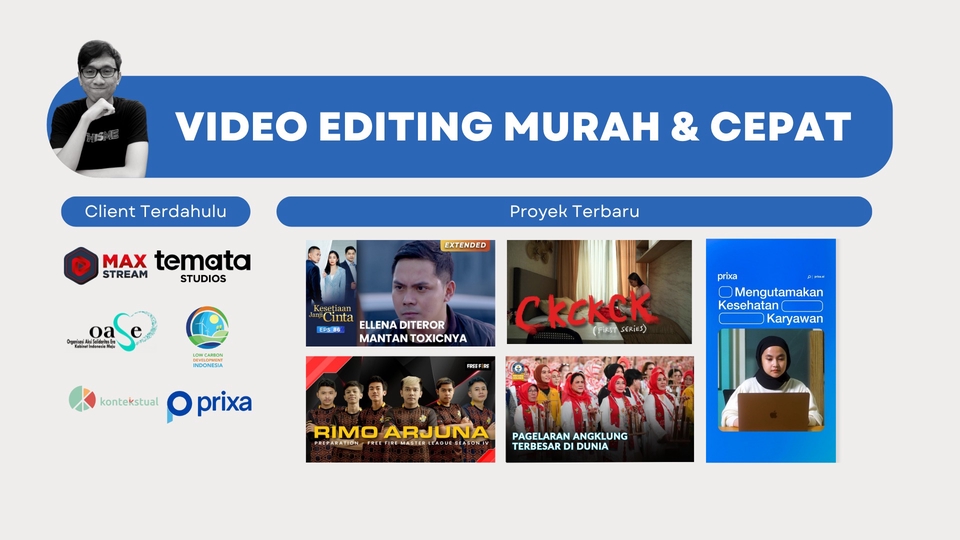This screenshot has height=540, width=960.
Task: Click the prixa client logo
Action: pos(209,405)
